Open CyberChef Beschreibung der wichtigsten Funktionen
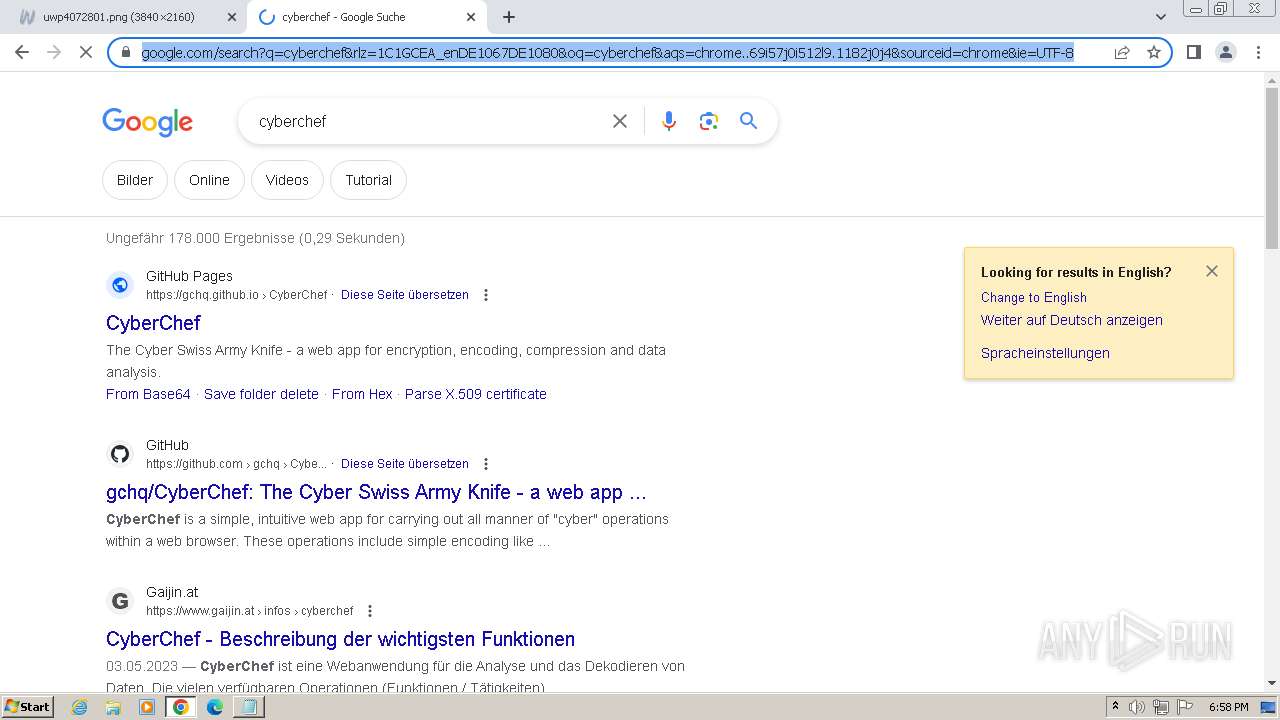This screenshot has width=1280, height=720. pos(340,639)
